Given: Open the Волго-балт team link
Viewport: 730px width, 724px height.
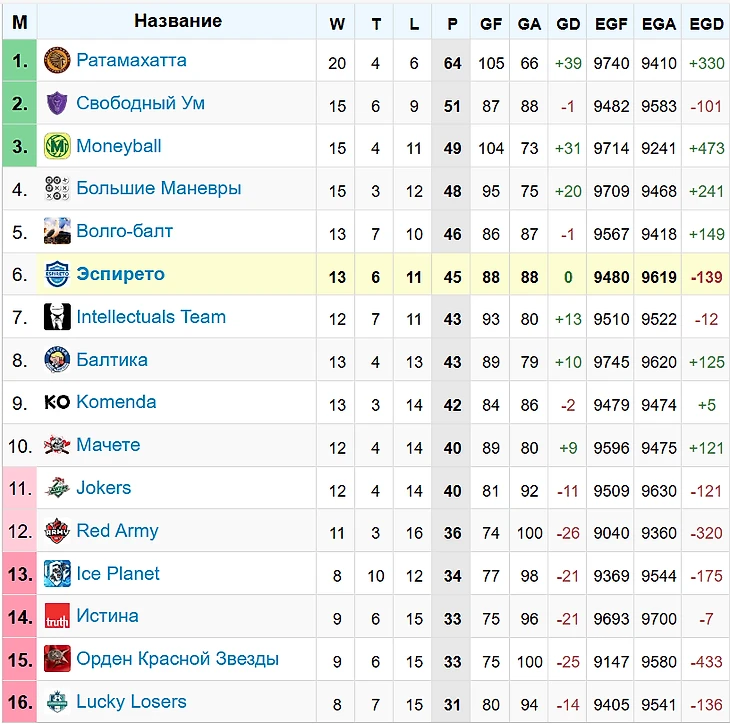Looking at the screenshot, I should pos(124,232).
